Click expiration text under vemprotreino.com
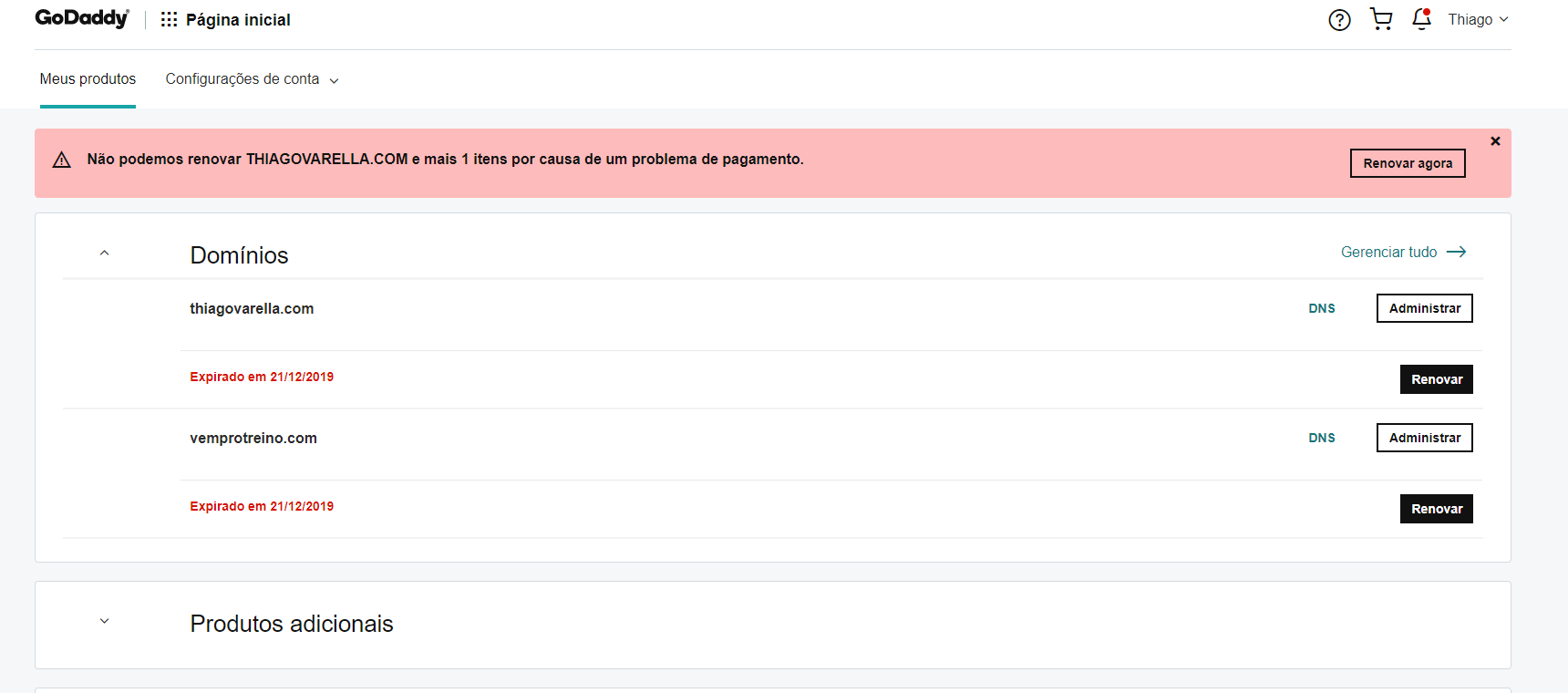The width and height of the screenshot is (1568, 693). [x=262, y=506]
